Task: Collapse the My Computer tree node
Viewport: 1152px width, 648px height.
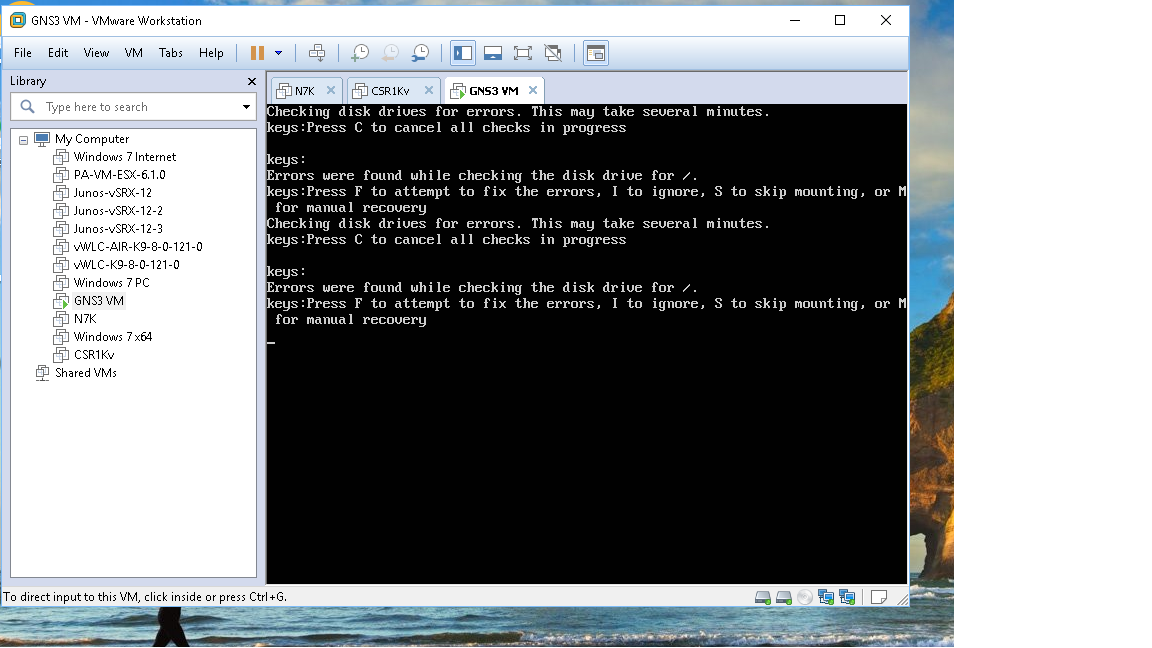Action: pyautogui.click(x=21, y=138)
